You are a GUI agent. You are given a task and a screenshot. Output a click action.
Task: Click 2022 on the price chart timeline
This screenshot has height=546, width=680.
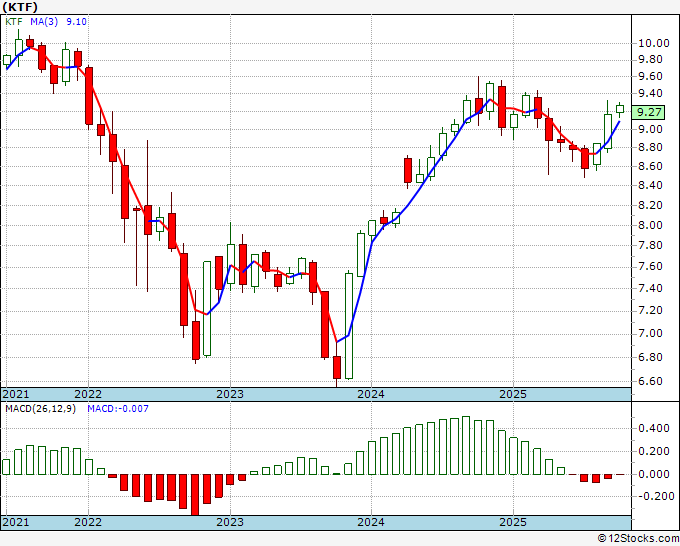tap(88, 394)
